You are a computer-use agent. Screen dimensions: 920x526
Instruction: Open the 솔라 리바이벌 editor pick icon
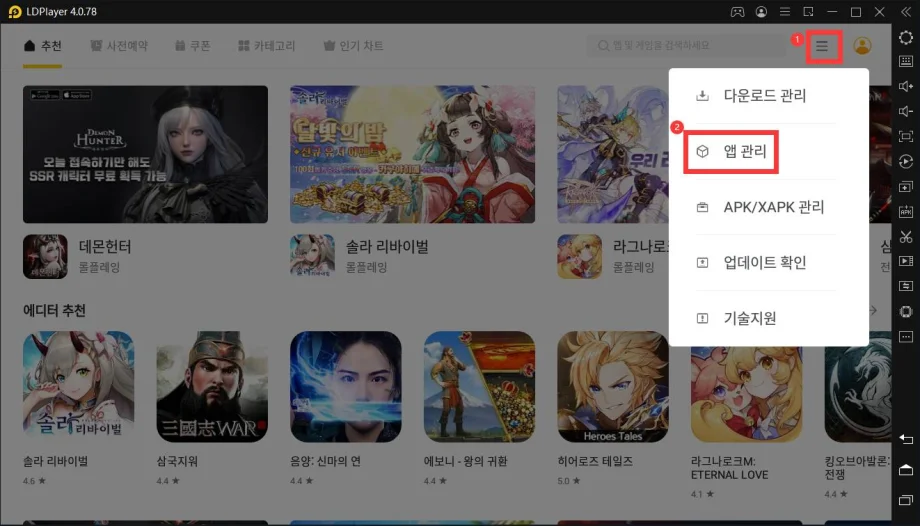pyautogui.click(x=79, y=387)
